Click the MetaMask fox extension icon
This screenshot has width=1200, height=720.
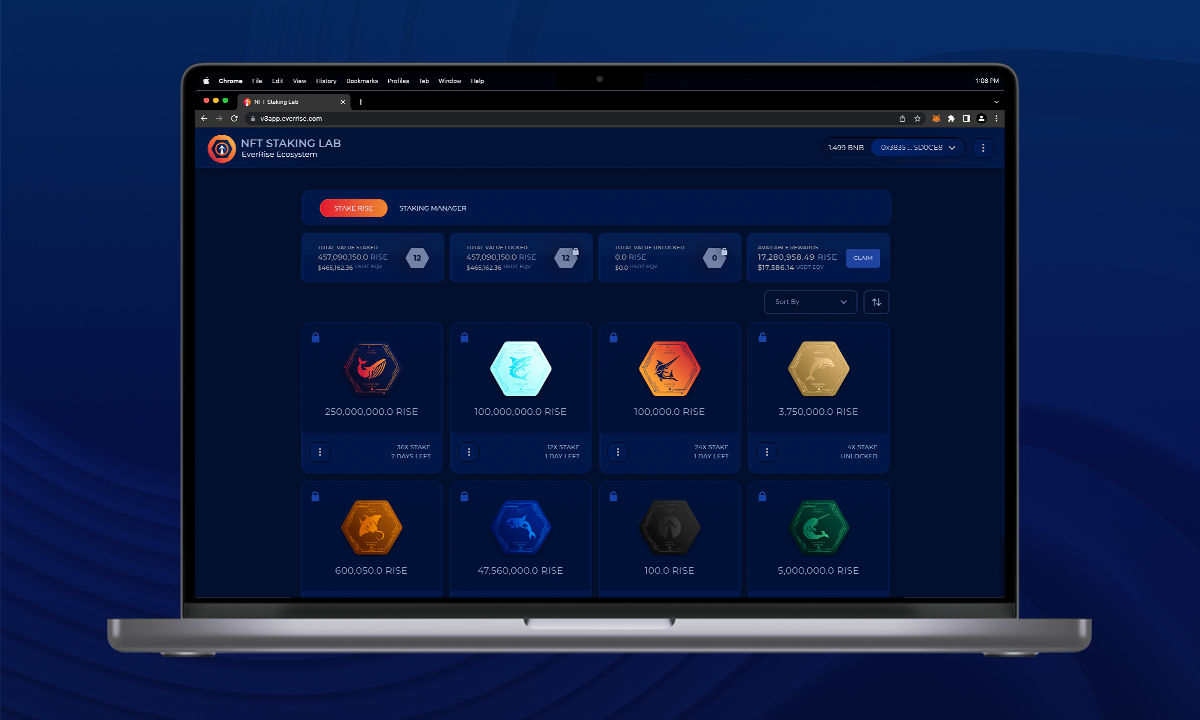tap(936, 118)
